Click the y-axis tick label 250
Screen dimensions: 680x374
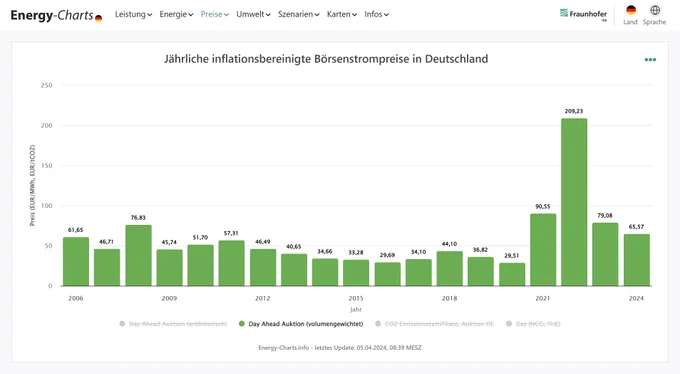[46, 85]
